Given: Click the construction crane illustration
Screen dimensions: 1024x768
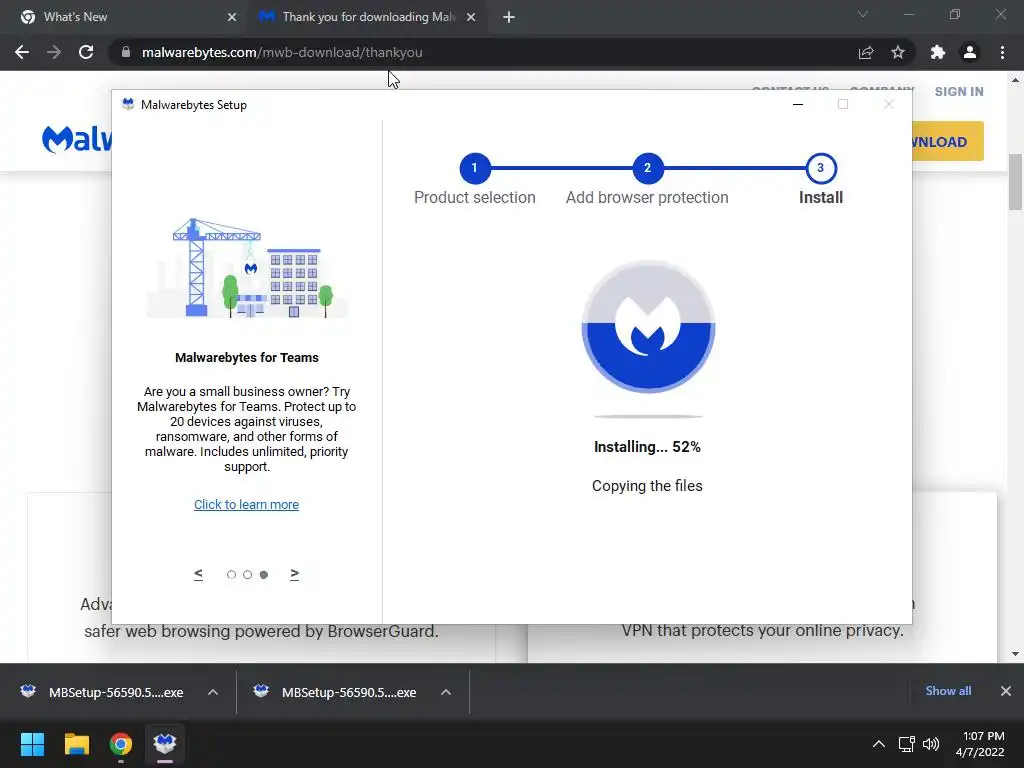Looking at the screenshot, I should point(247,268).
